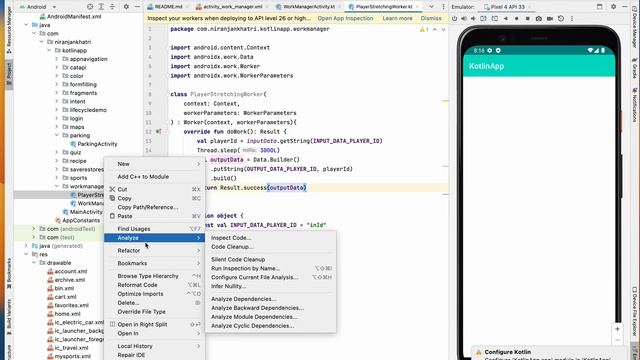Show the hidden editor tabs list
Screen dimensions: 640x360
431,7
